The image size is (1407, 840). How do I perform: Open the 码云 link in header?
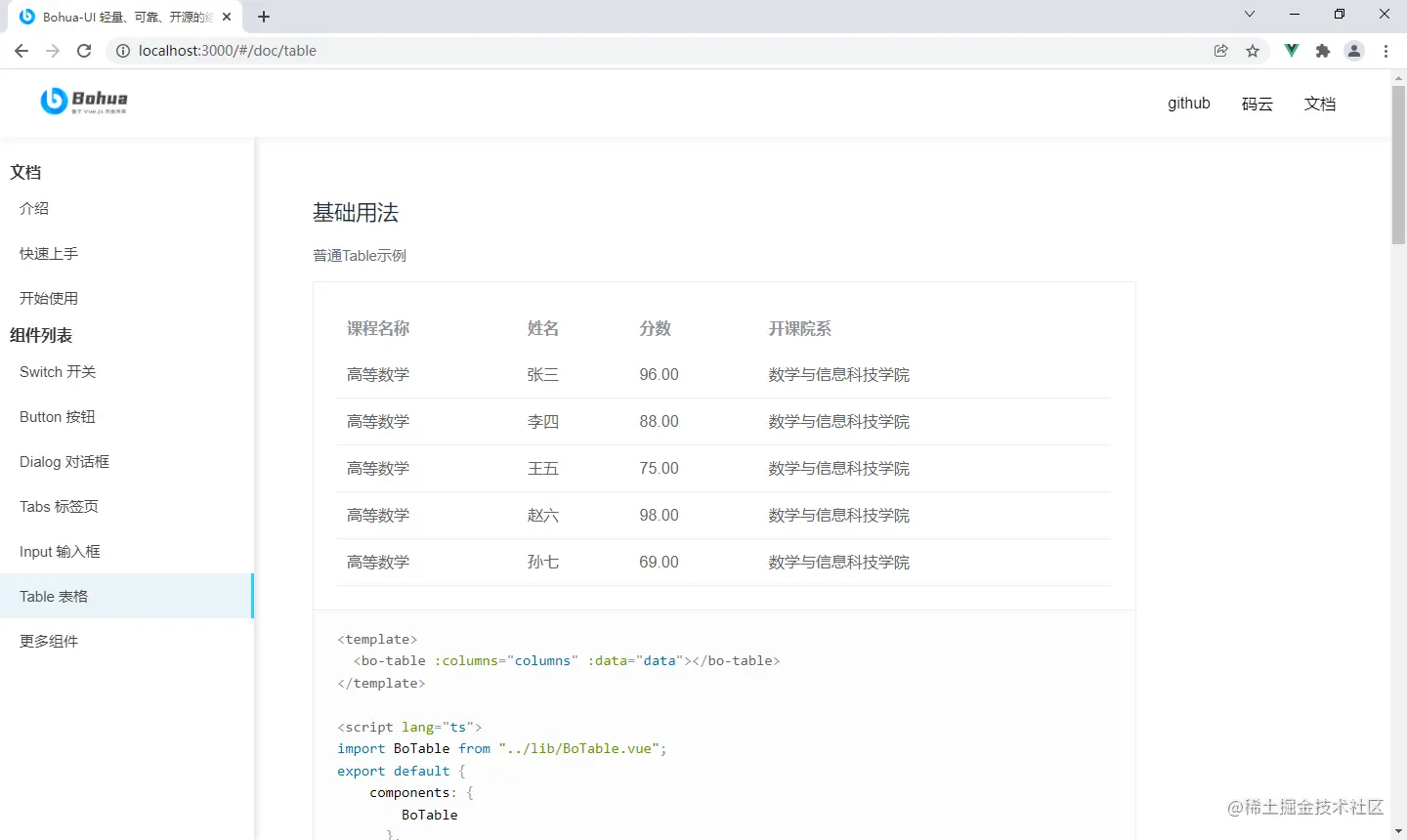pyautogui.click(x=1258, y=104)
